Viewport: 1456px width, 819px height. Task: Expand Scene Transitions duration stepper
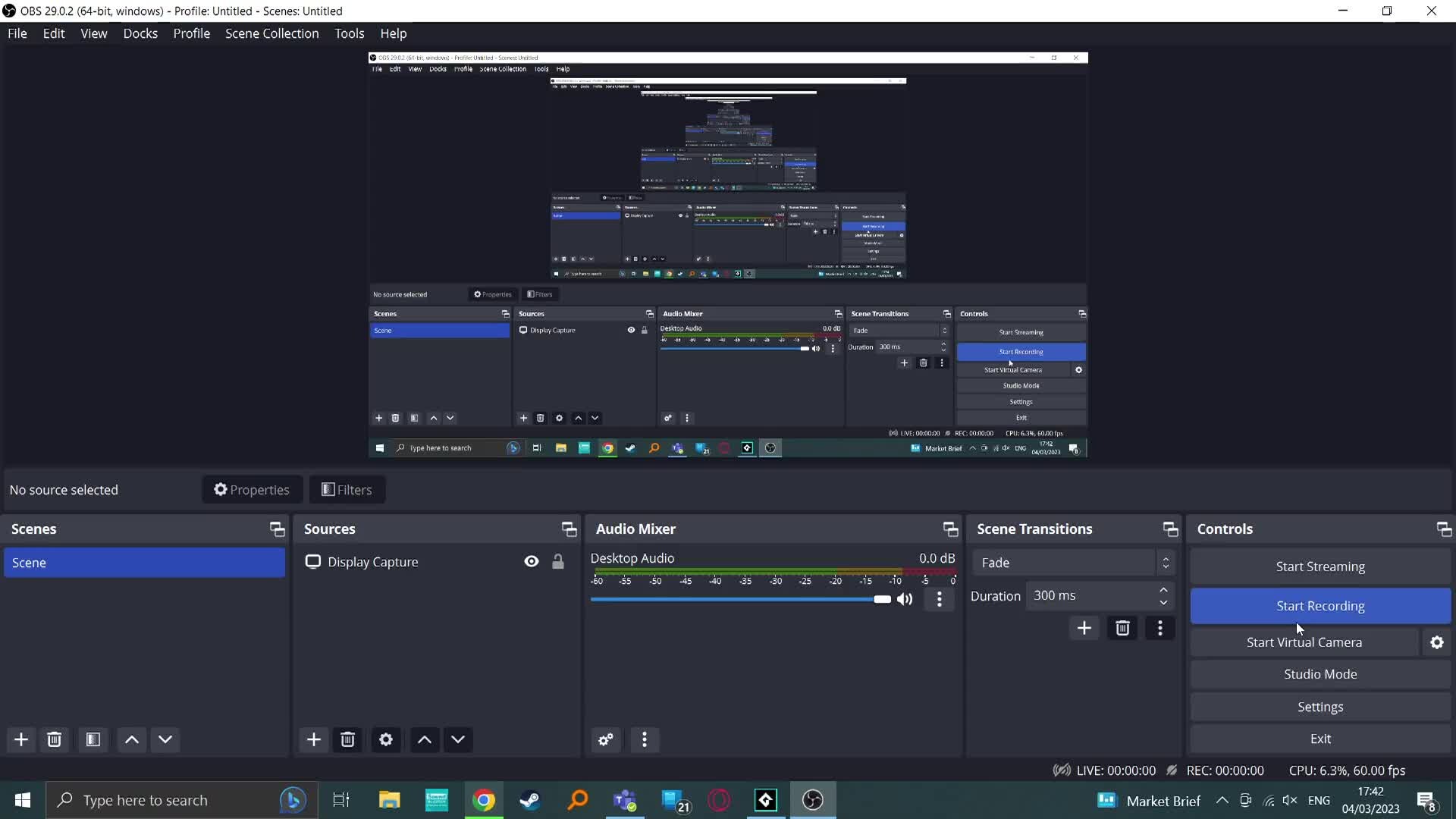pos(1164,589)
